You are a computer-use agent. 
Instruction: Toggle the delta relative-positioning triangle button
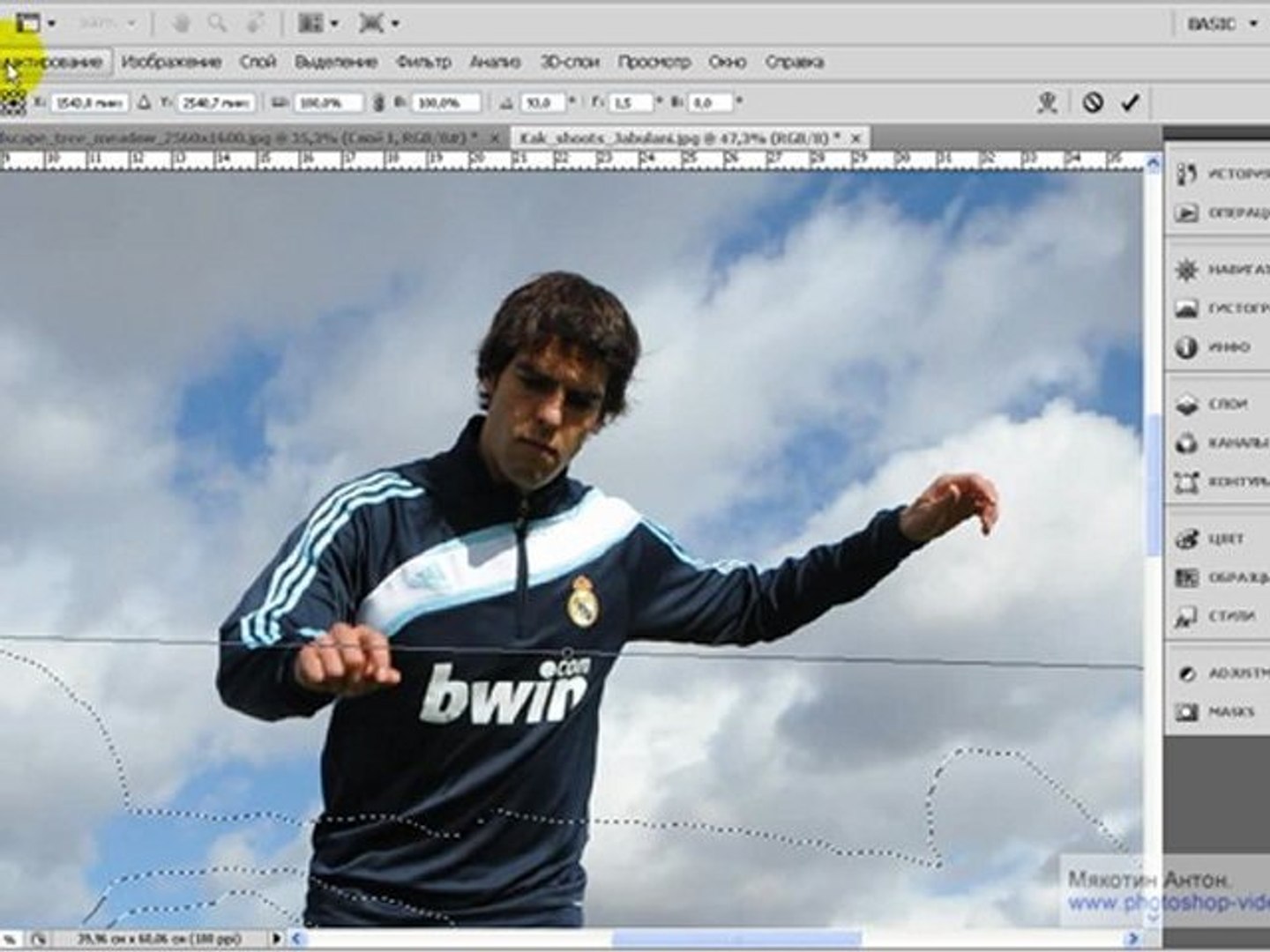click(145, 103)
